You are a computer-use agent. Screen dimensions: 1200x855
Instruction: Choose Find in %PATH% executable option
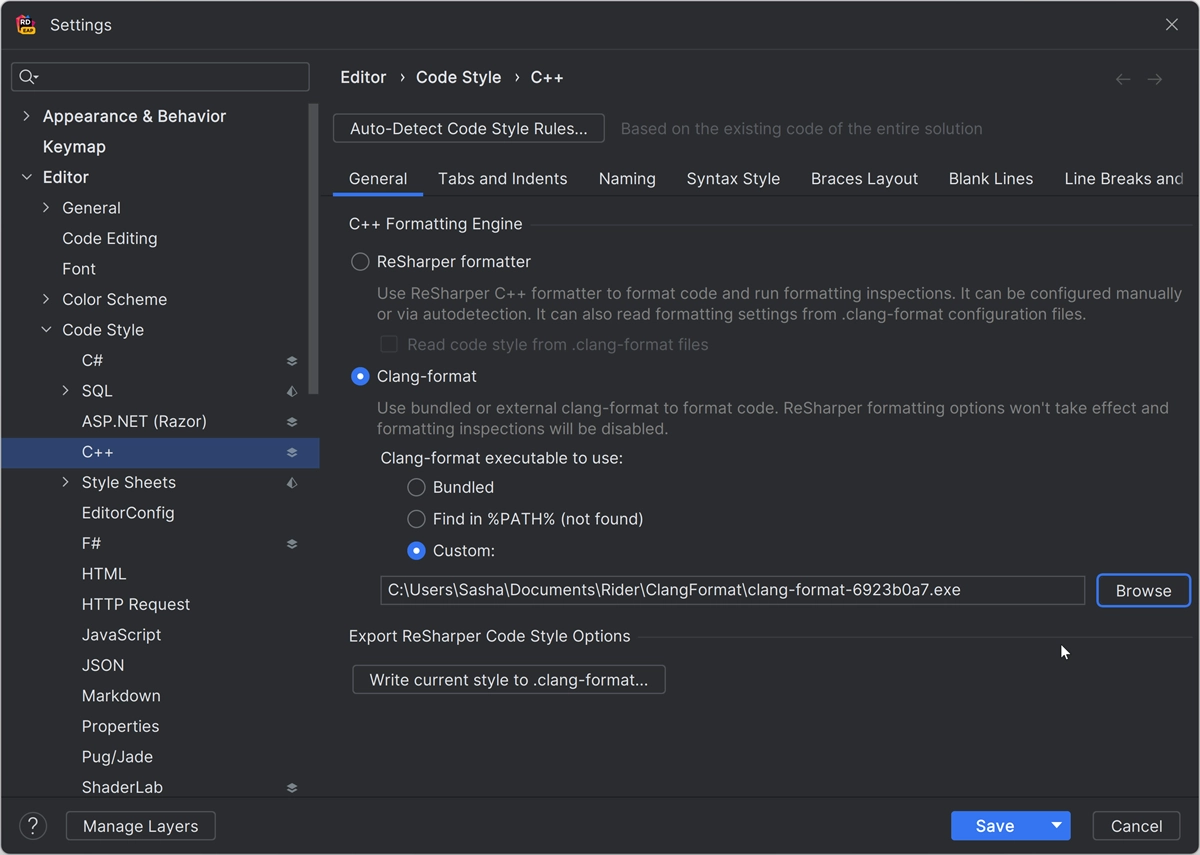(x=416, y=519)
